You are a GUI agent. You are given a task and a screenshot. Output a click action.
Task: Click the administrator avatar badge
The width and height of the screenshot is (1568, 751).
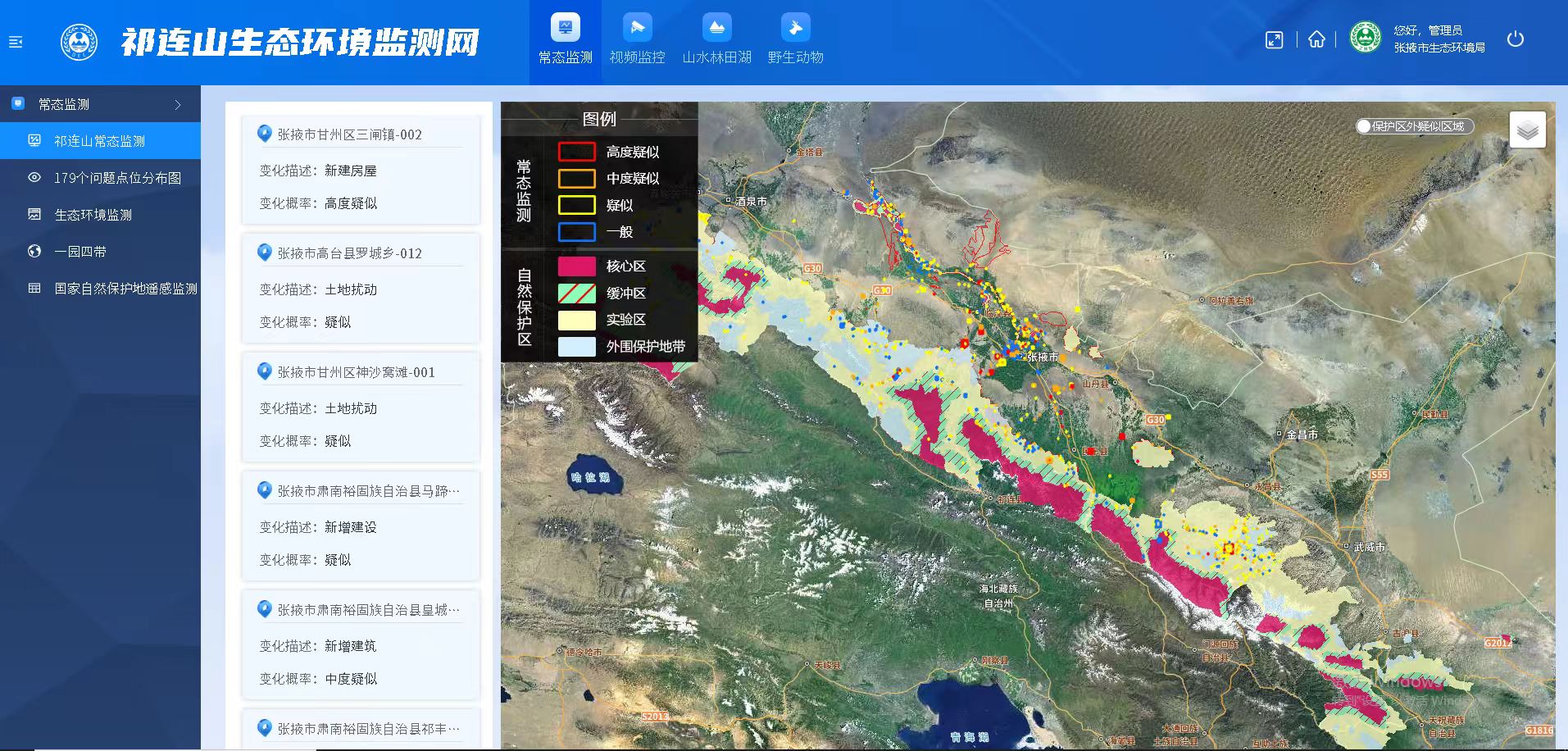point(1366,38)
